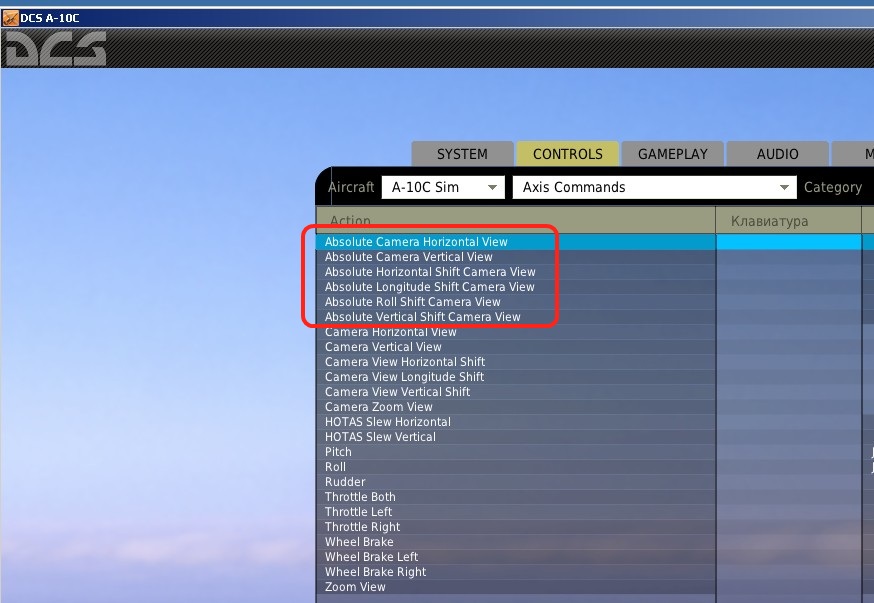
Task: Select Camera Zoom View row
Action: click(x=516, y=407)
